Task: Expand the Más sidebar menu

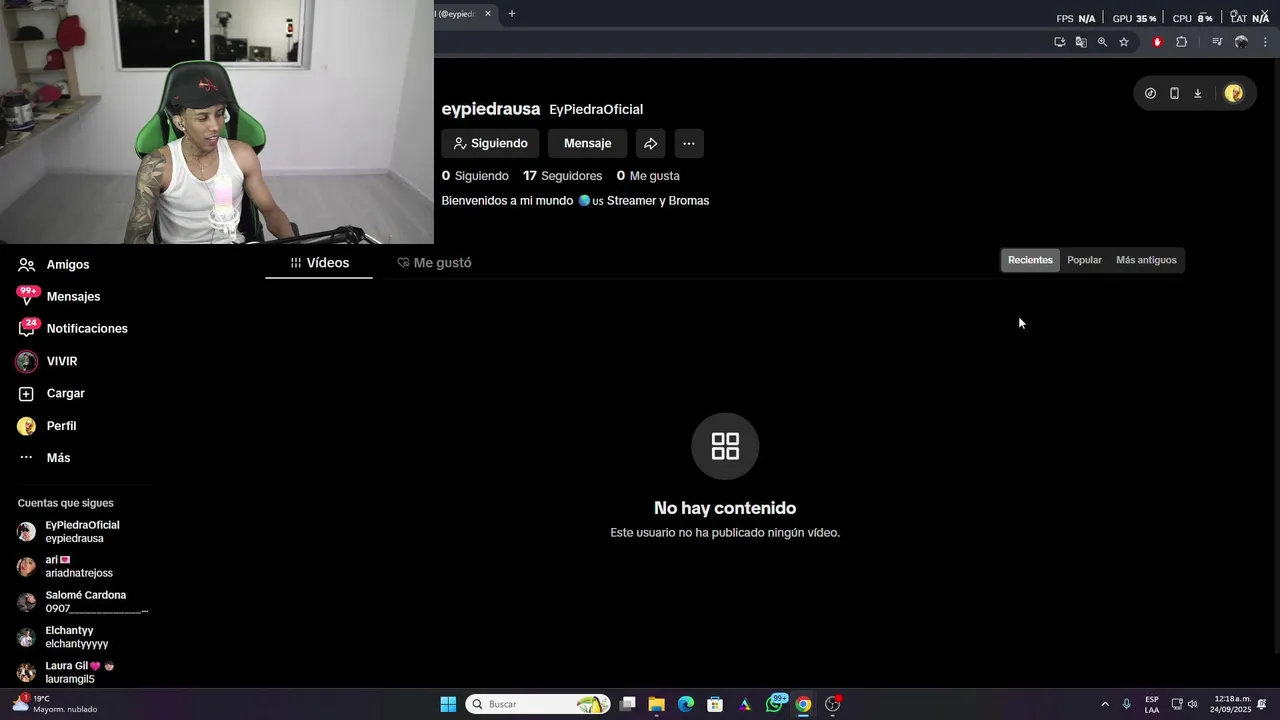Action: click(x=44, y=458)
